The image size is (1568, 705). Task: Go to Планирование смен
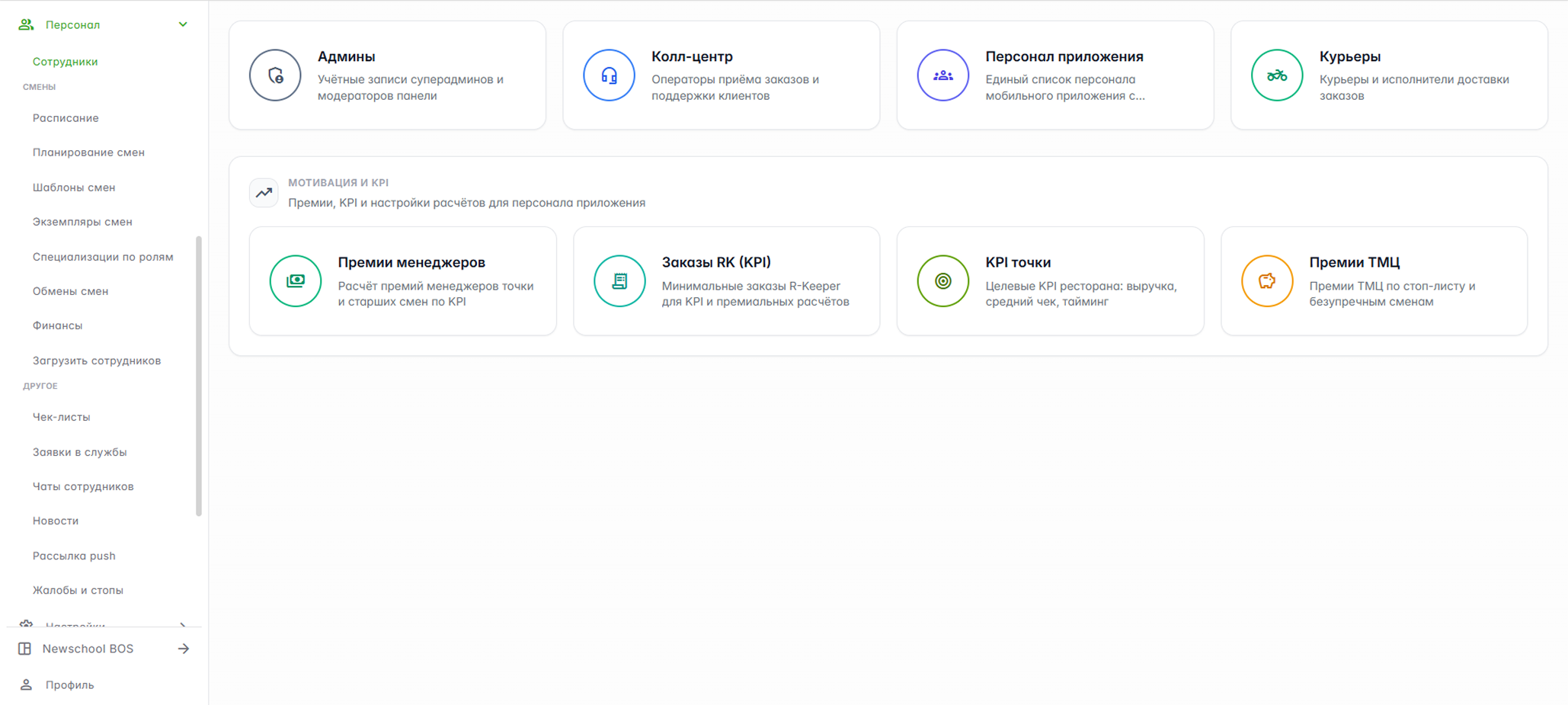coord(88,152)
